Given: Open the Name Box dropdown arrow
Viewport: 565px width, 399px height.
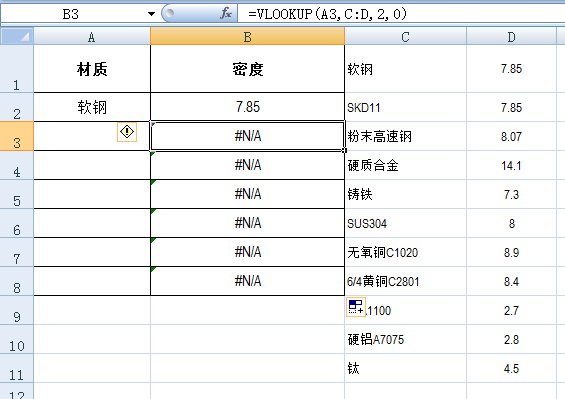Looking at the screenshot, I should [x=151, y=14].
